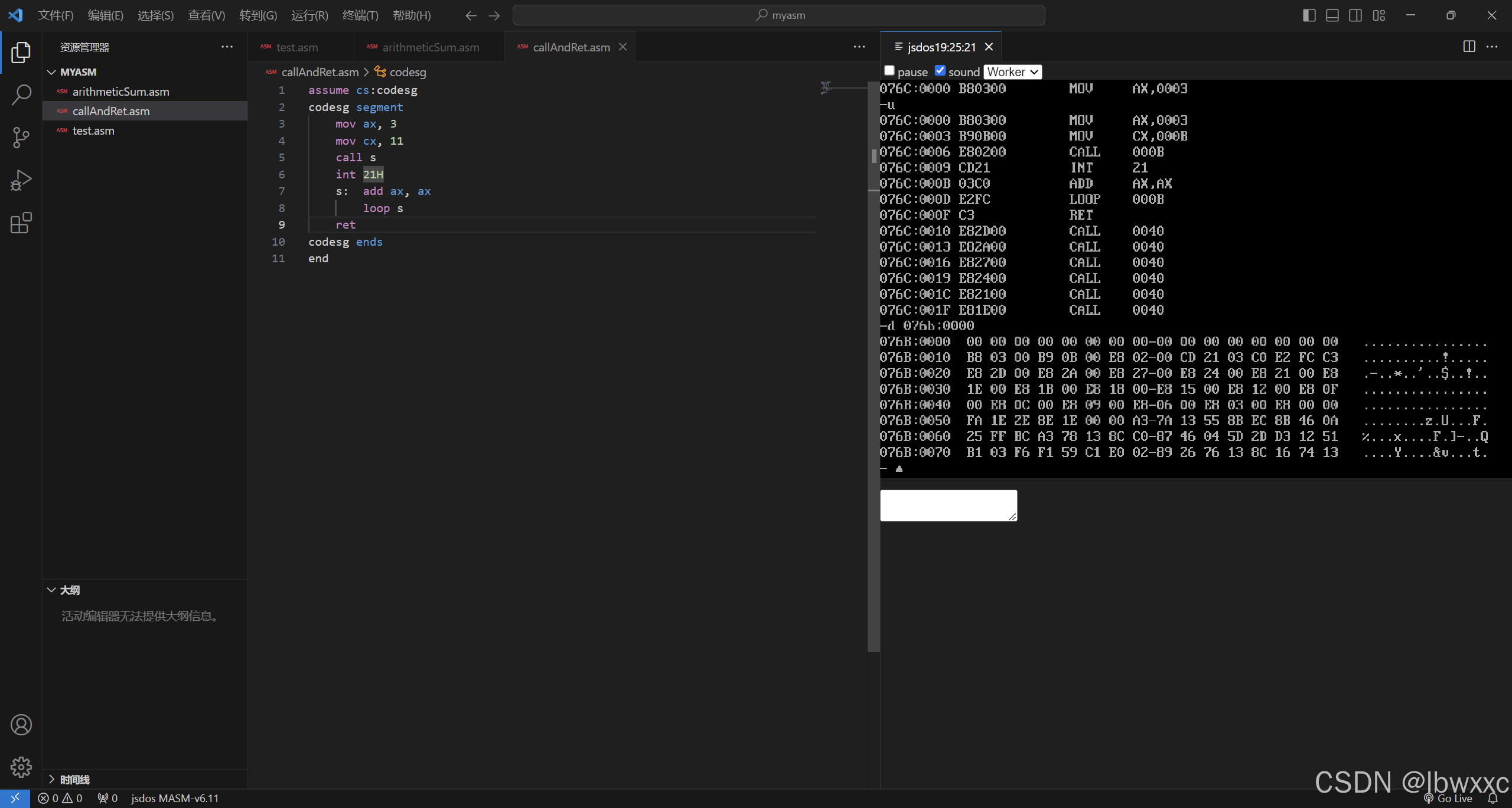The image size is (1512, 808).
Task: Split the jsdos editor panel right
Action: click(1469, 47)
